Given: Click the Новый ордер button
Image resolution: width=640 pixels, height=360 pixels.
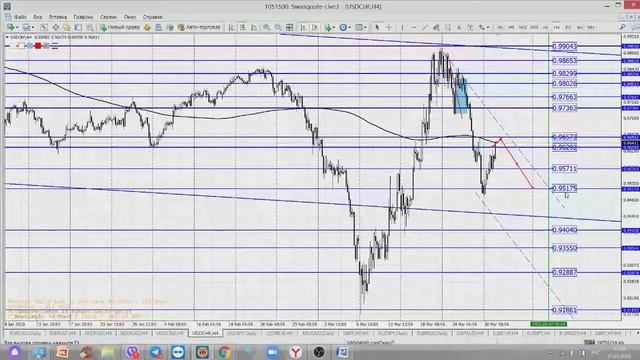Looking at the screenshot, I should [x=120, y=27].
